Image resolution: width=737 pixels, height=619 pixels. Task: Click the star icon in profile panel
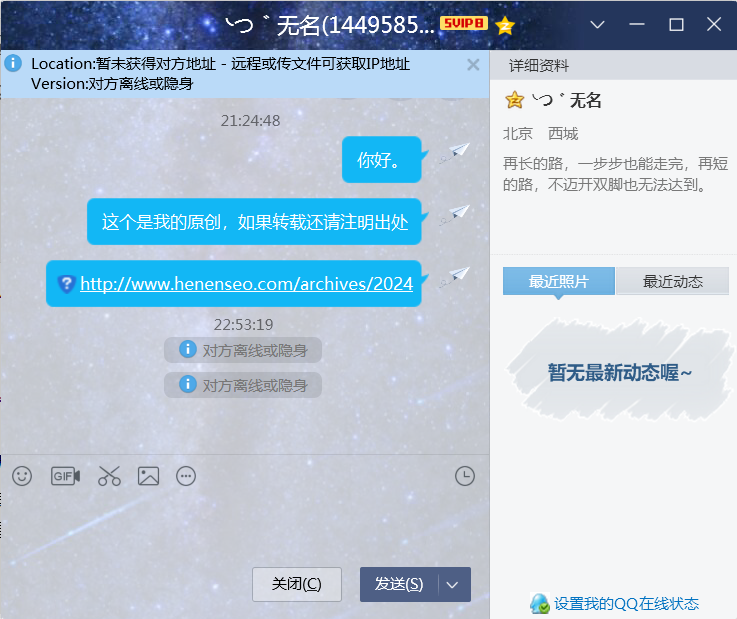point(514,100)
